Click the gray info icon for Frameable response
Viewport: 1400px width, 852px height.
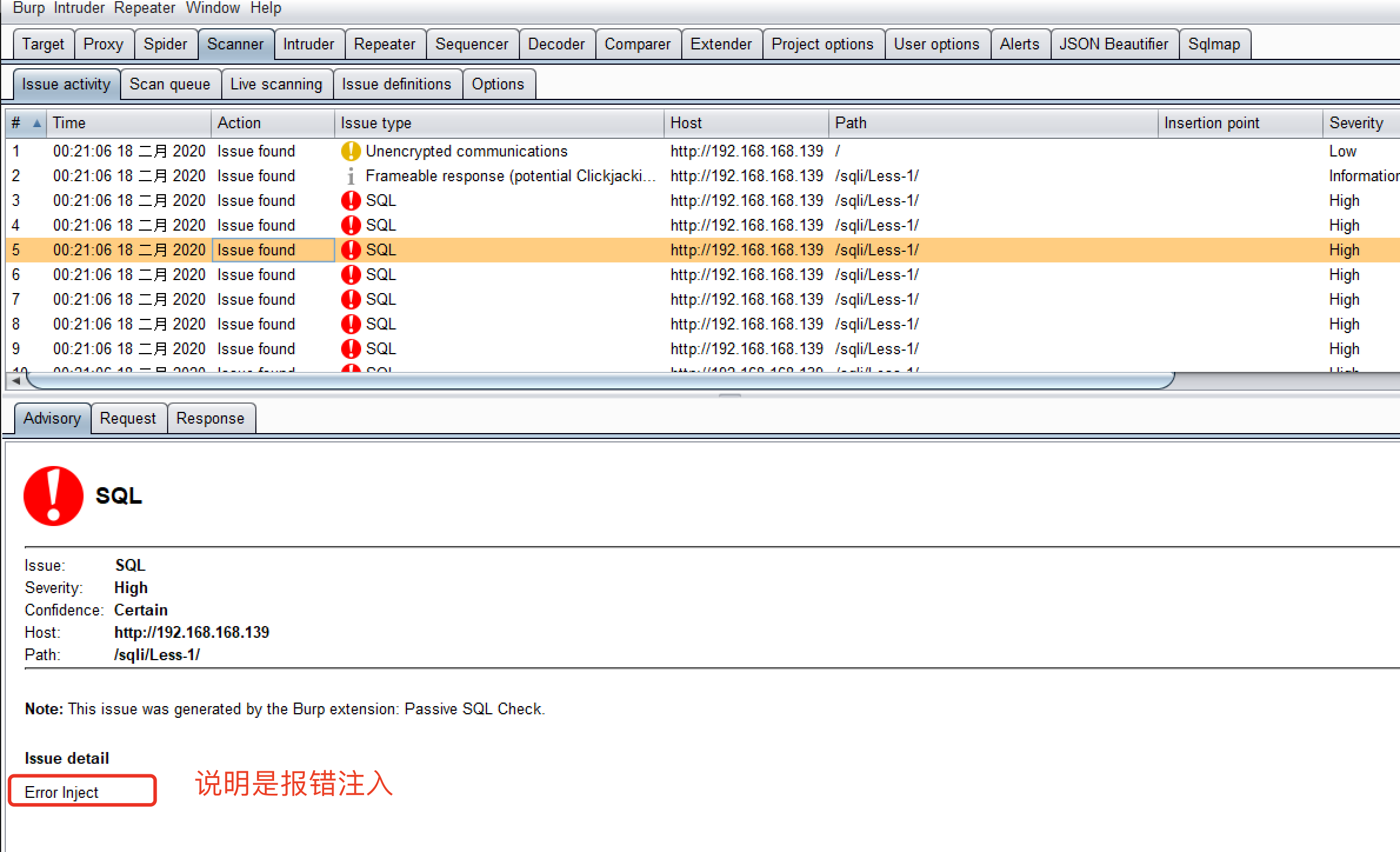351,176
